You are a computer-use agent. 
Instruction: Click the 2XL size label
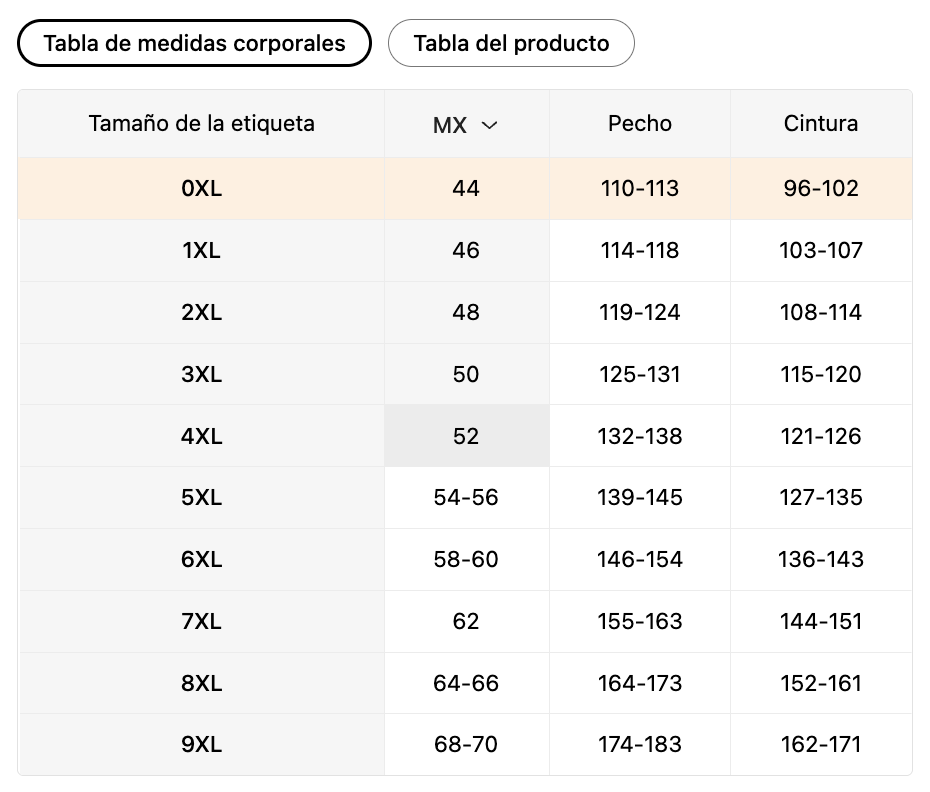[202, 312]
